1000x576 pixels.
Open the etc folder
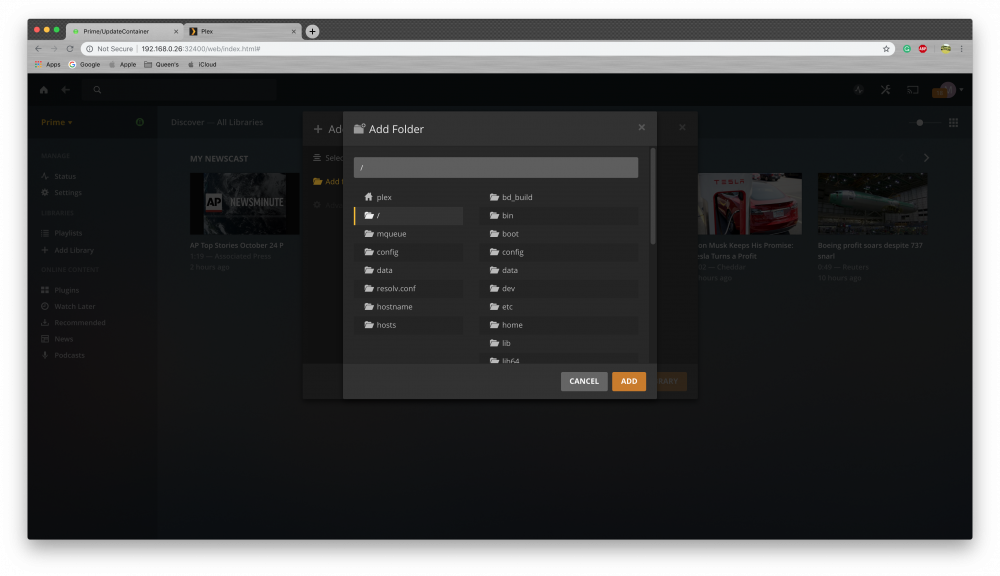click(559, 307)
